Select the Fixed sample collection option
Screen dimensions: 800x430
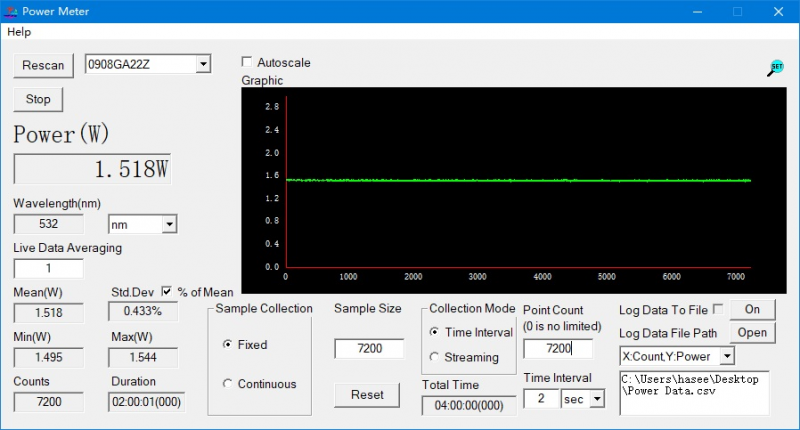[228, 344]
